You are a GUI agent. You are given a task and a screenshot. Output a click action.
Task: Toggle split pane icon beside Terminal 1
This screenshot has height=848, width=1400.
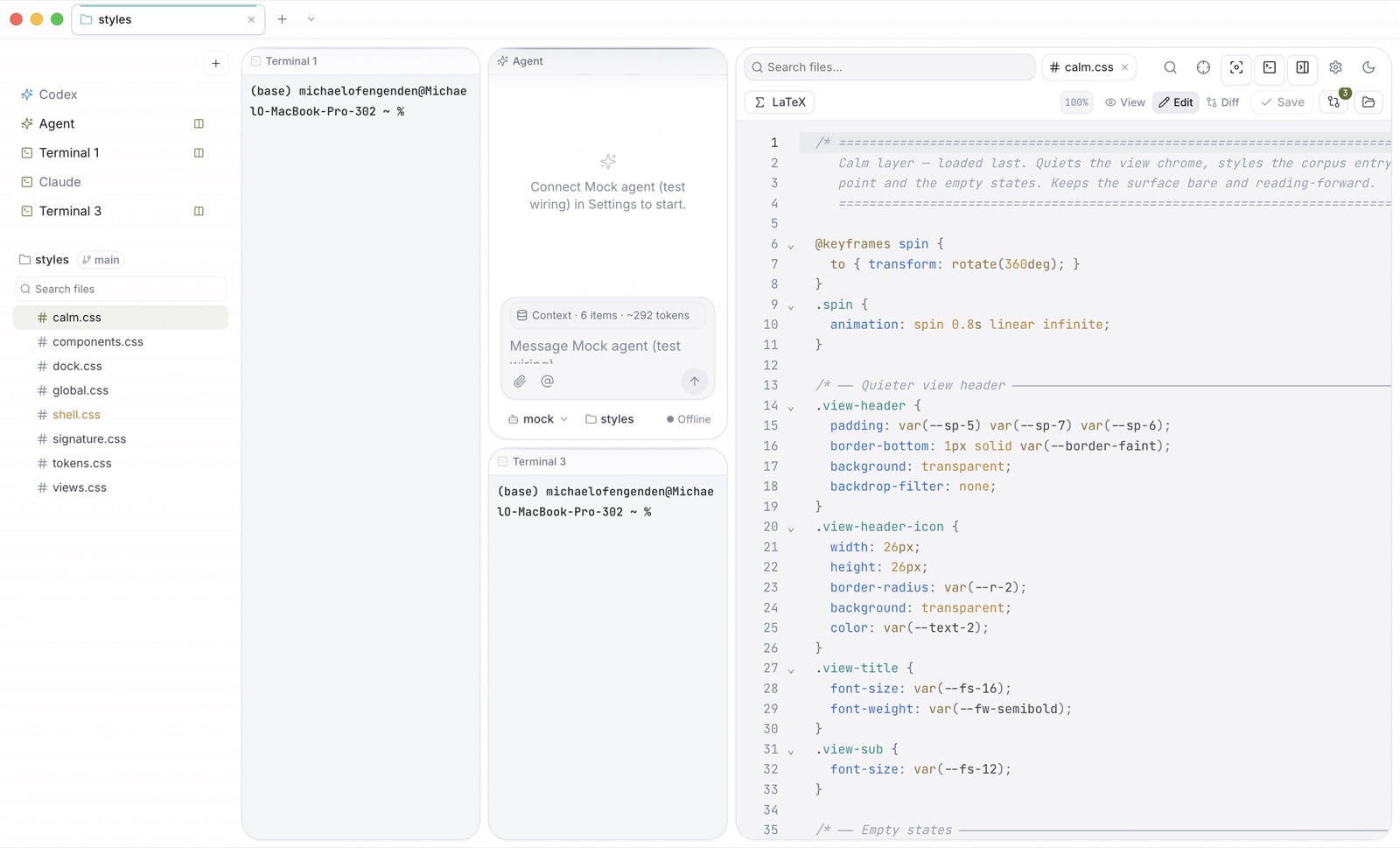[199, 152]
